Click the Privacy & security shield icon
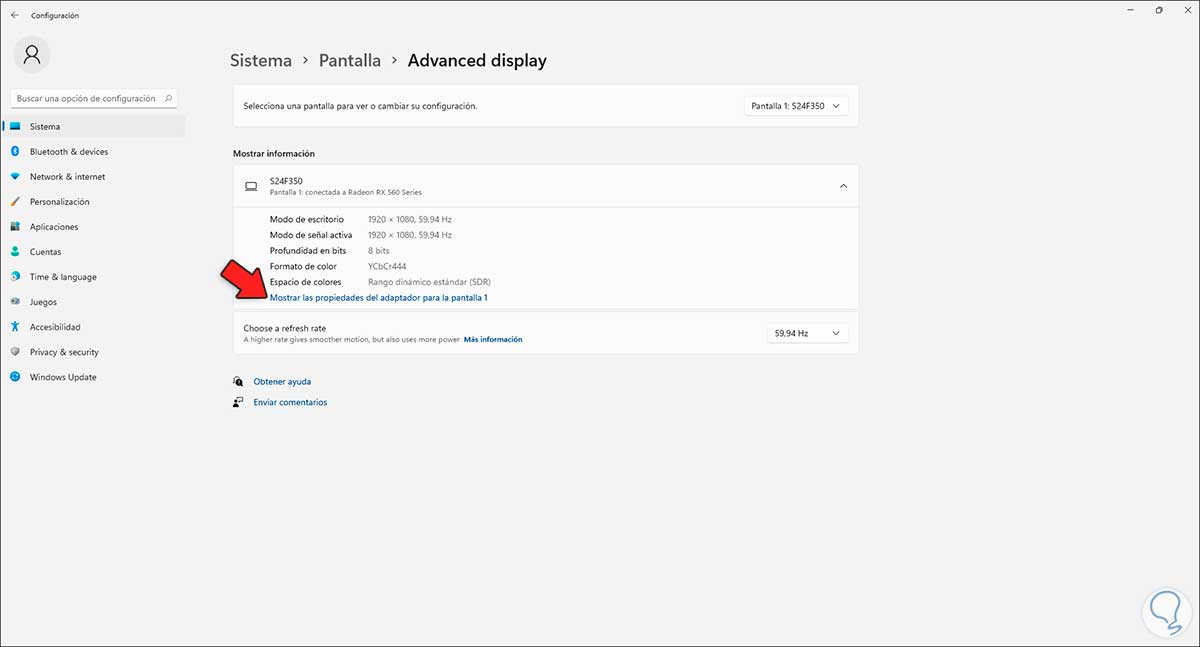Viewport: 1200px width, 647px height. tap(16, 352)
